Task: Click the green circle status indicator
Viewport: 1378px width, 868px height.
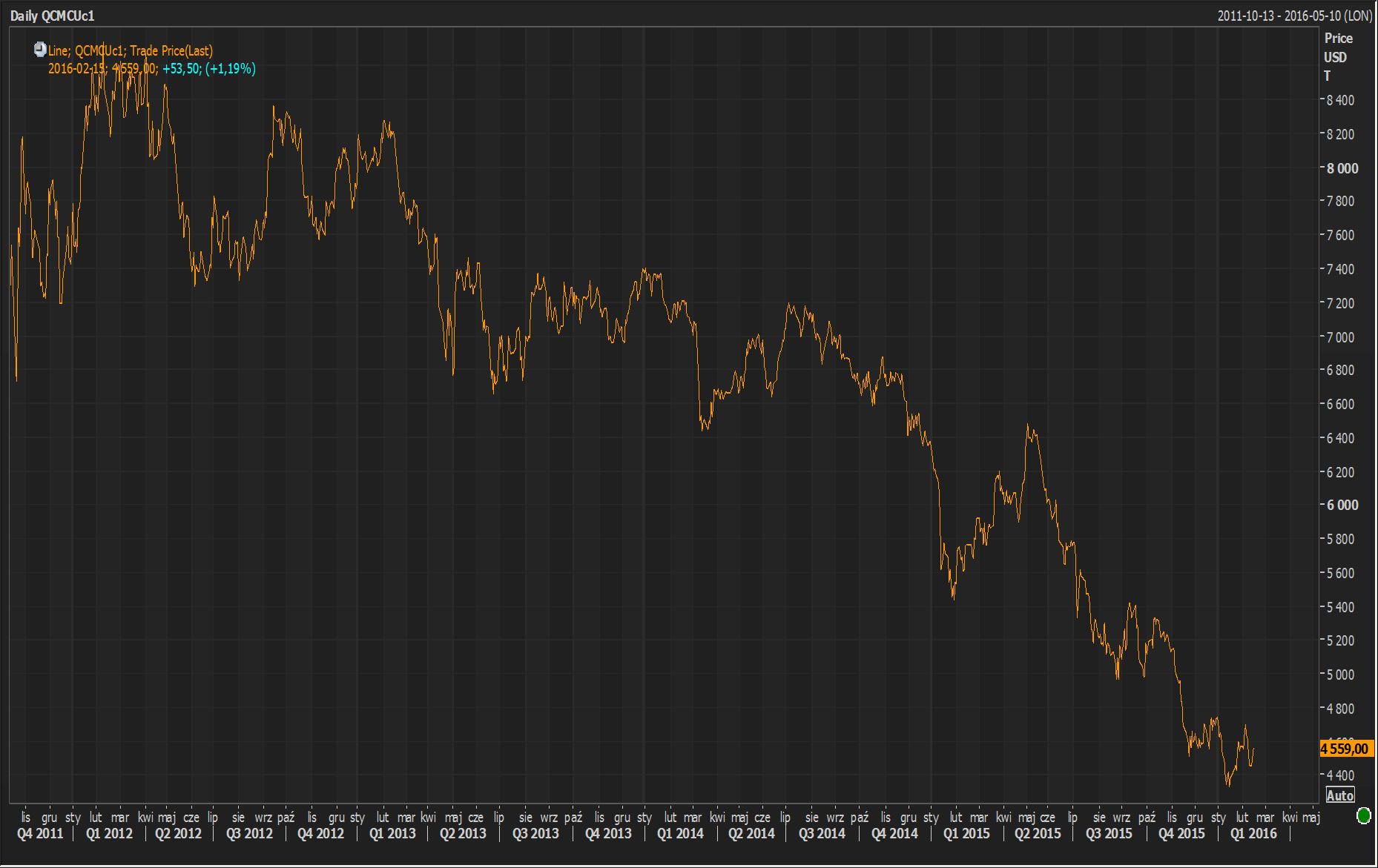Action: [x=1363, y=816]
